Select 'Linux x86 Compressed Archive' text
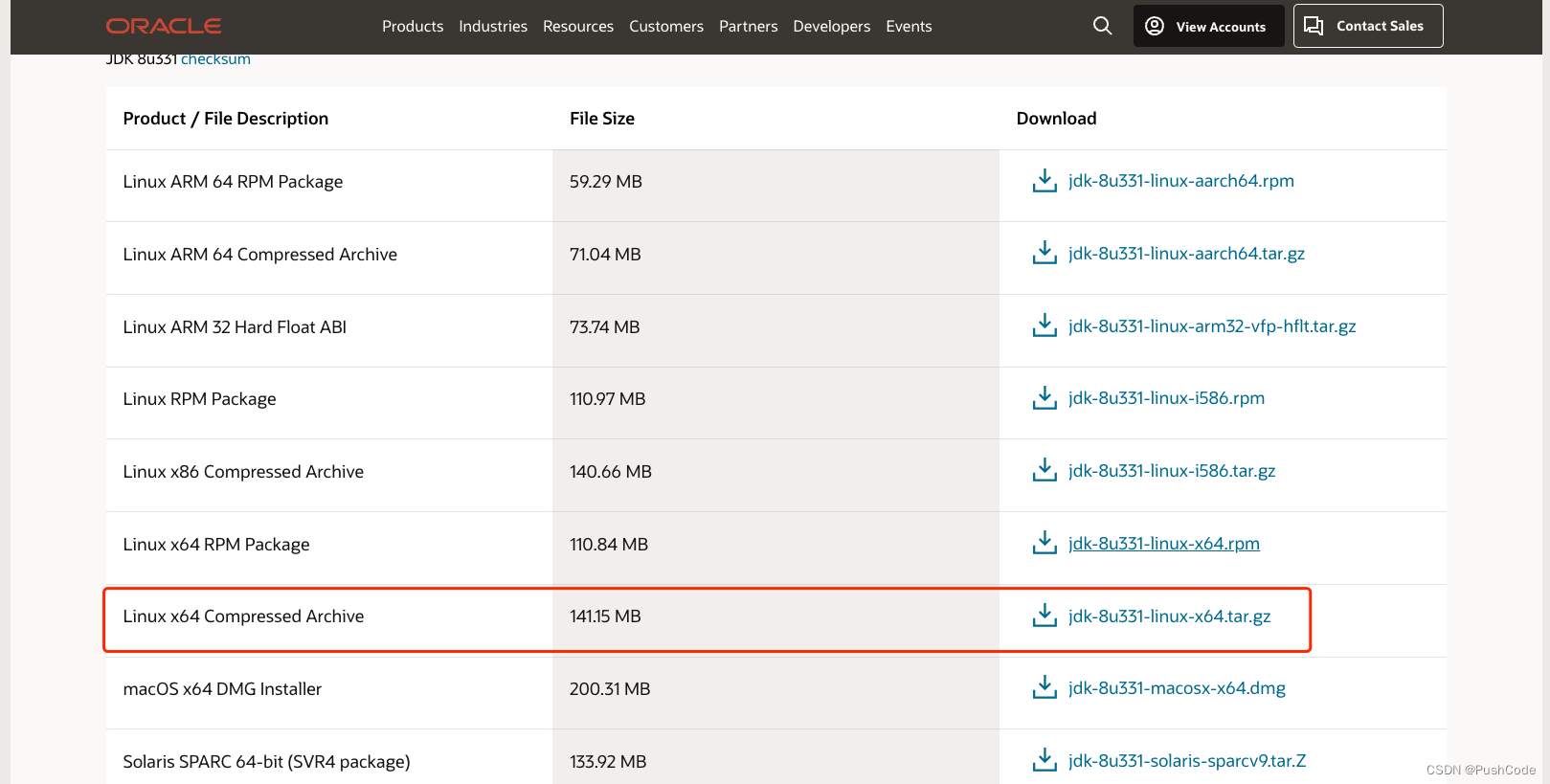The image size is (1550, 784). coord(243,471)
